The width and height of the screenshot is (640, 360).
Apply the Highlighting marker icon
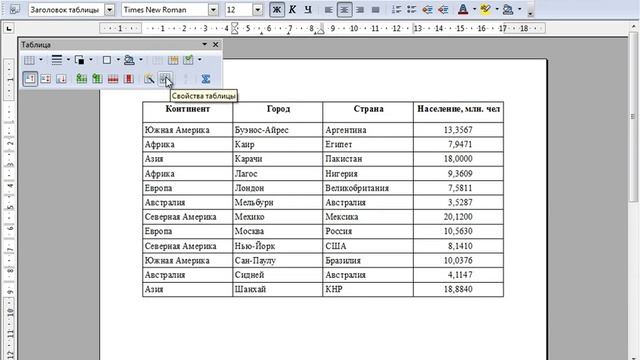click(485, 9)
